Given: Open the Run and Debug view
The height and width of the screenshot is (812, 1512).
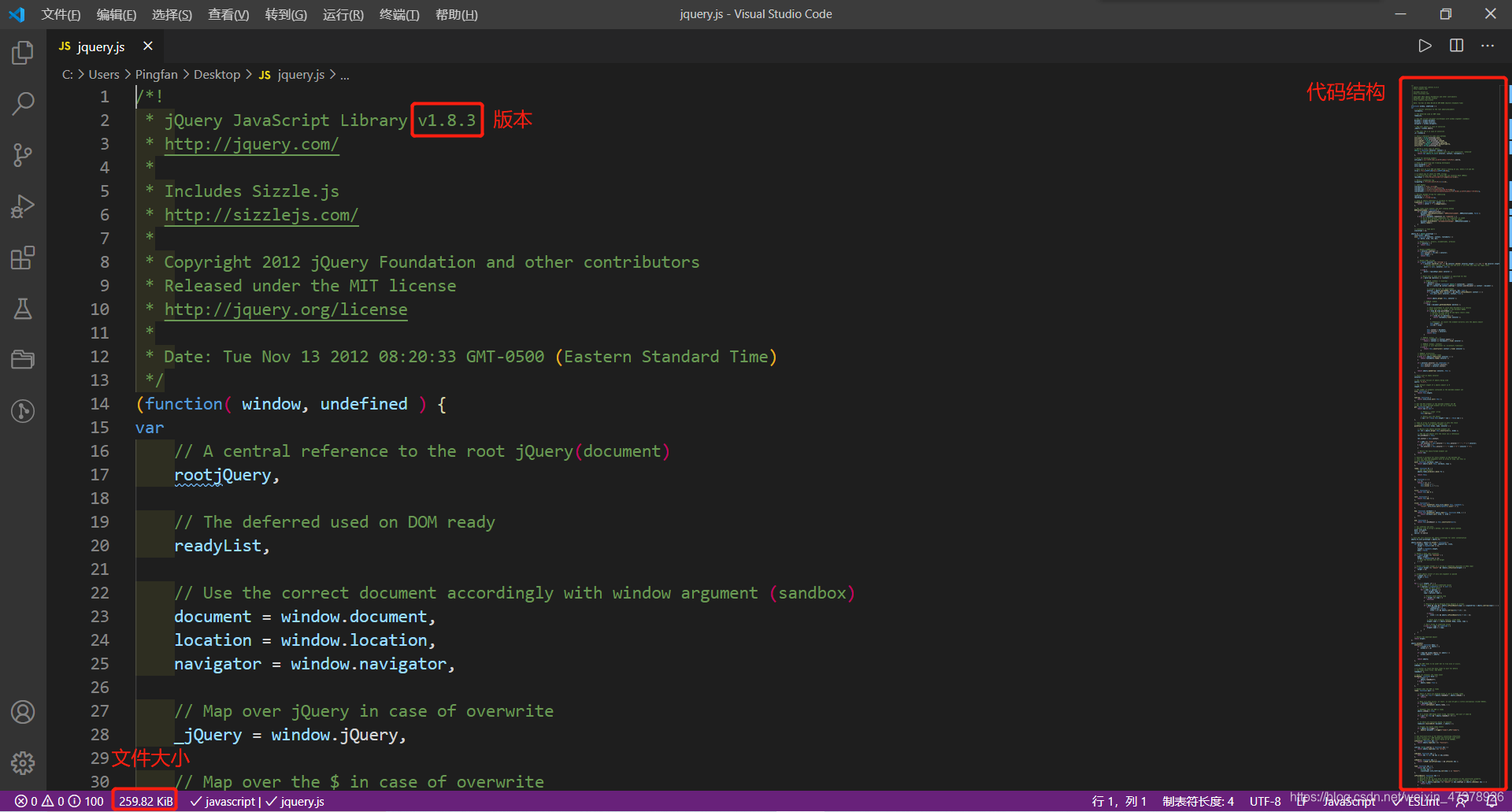Looking at the screenshot, I should click(23, 206).
